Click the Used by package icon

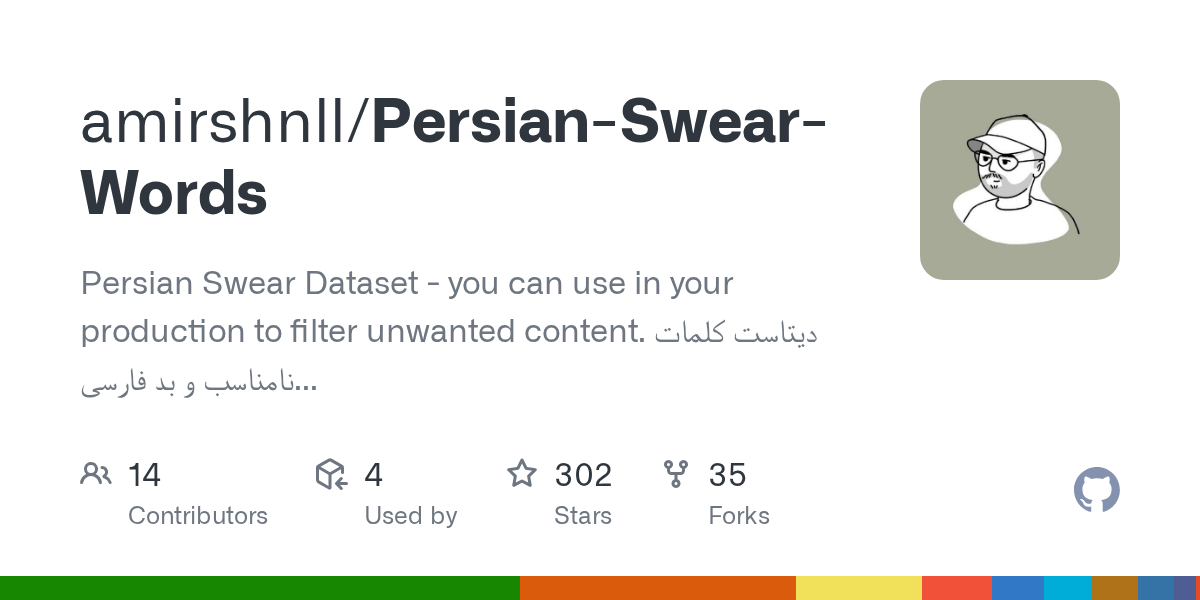click(331, 474)
